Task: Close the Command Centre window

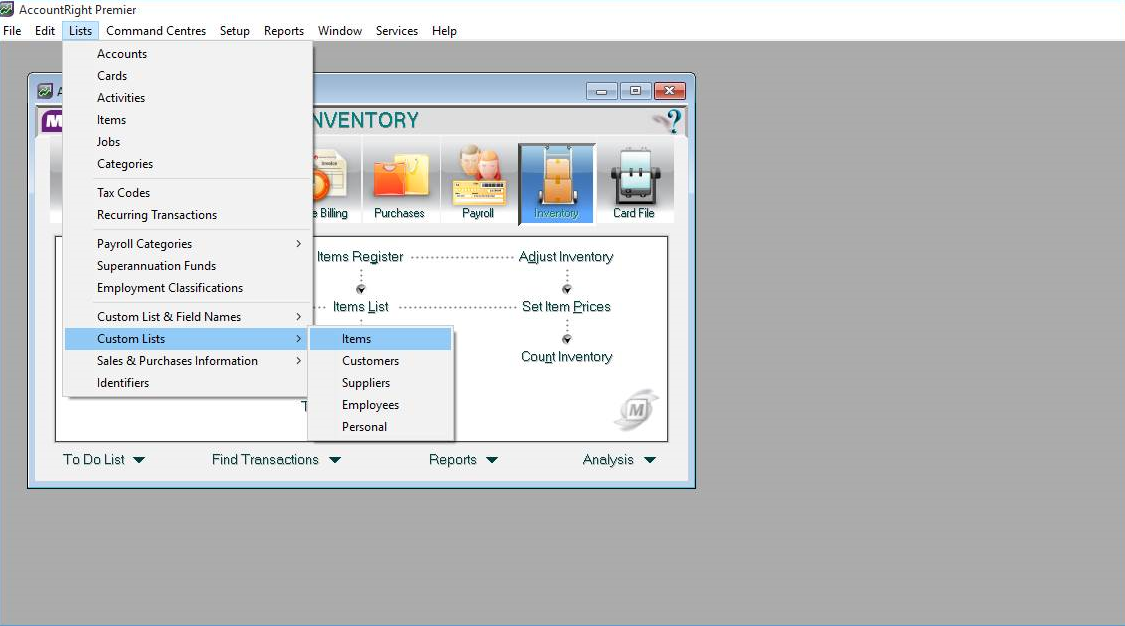Action: tap(669, 91)
